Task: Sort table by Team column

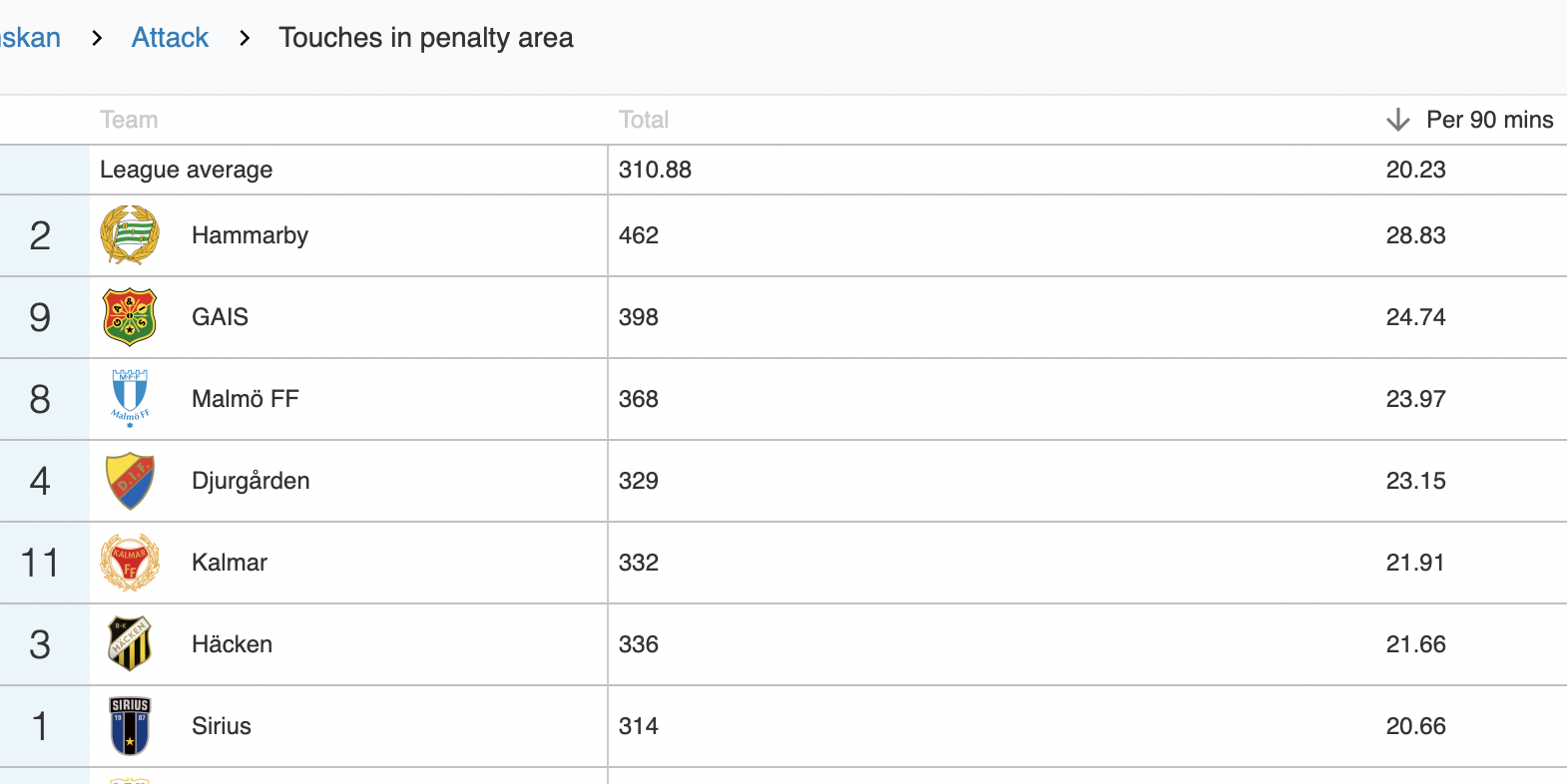Action: point(129,120)
